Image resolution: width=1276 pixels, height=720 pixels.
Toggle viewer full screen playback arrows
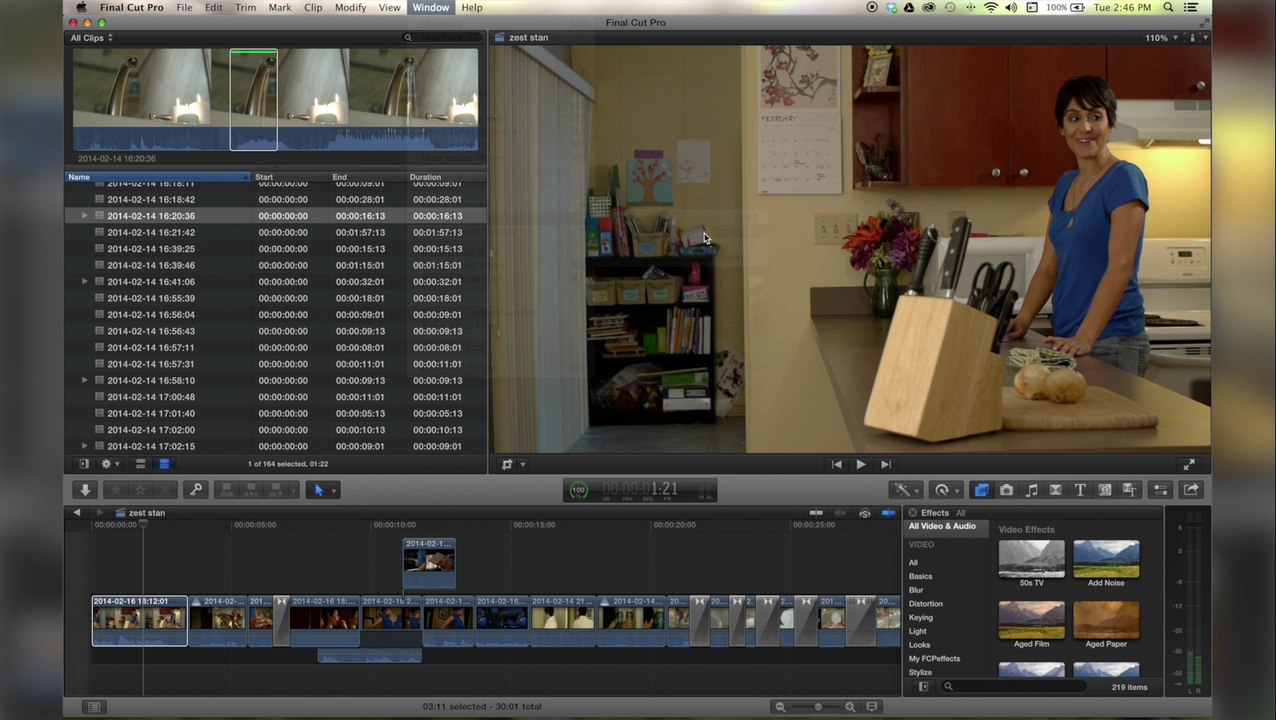[x=1189, y=465]
